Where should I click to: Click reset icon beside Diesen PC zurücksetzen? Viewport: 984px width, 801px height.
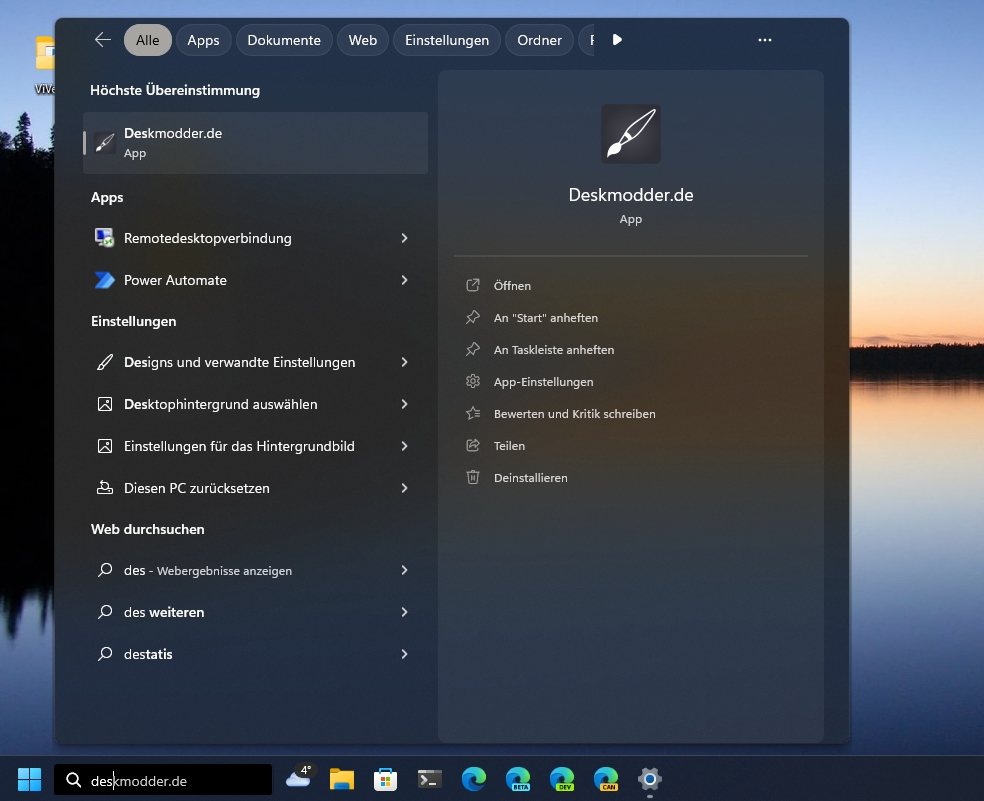(105, 488)
